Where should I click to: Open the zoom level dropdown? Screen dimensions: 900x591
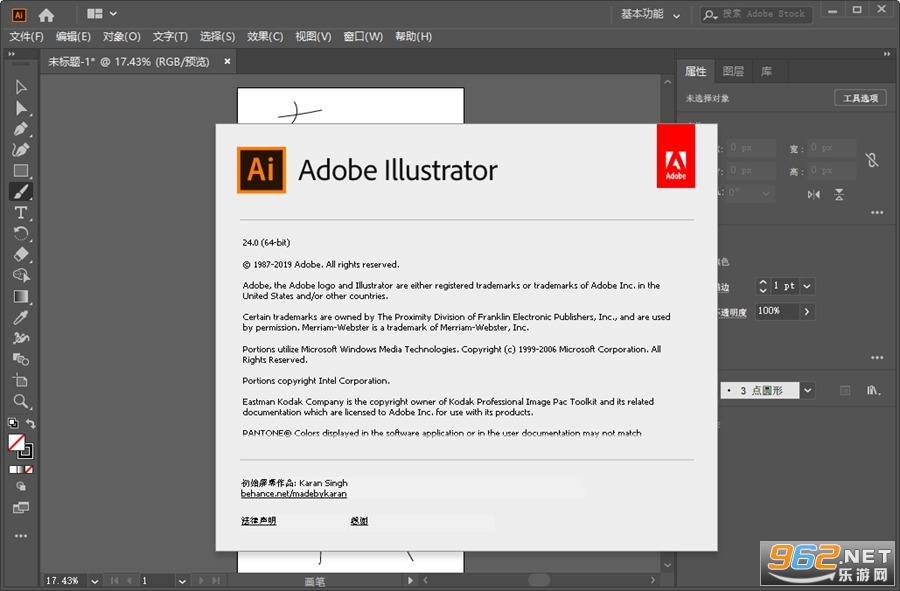click(94, 581)
